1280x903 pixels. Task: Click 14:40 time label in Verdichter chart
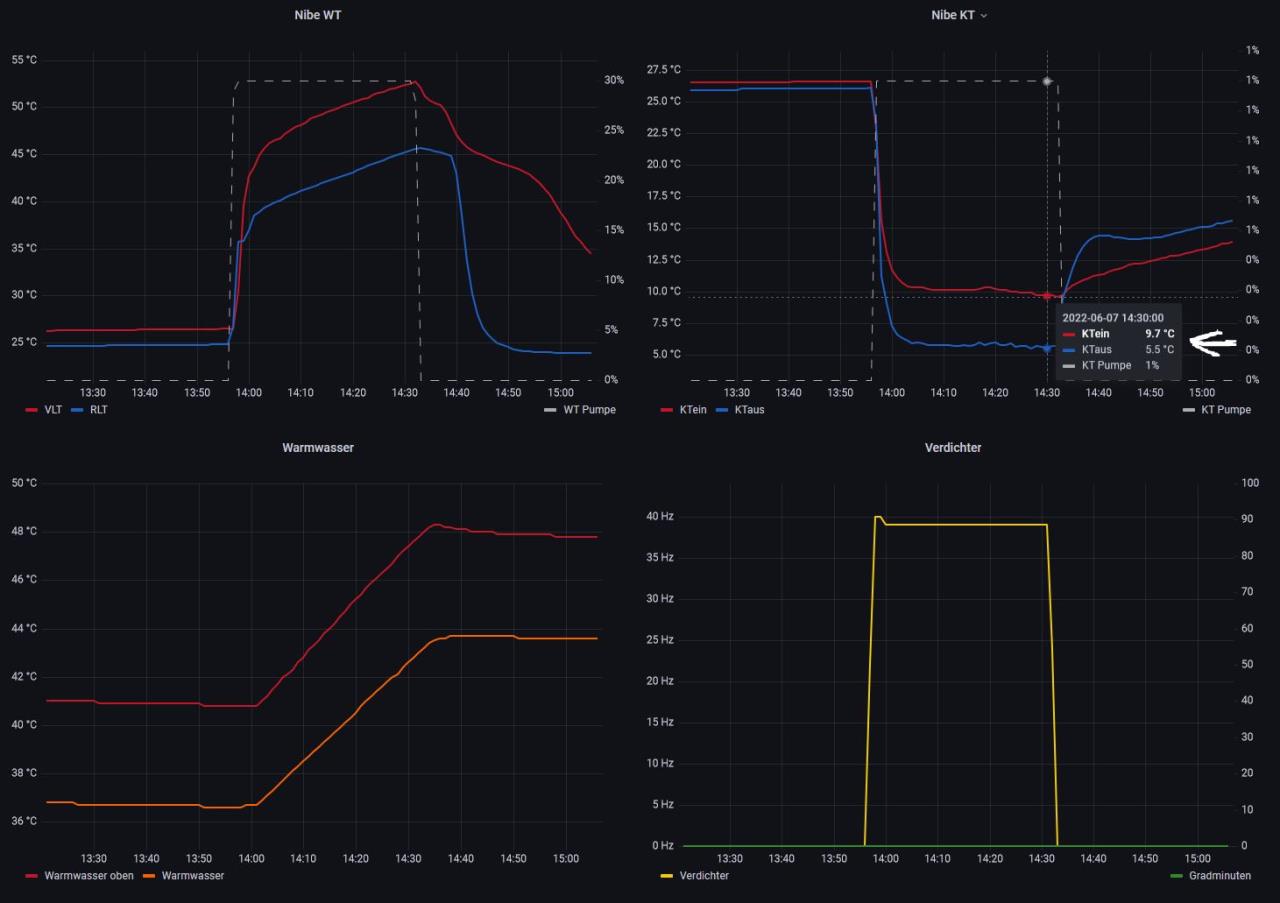pyautogui.click(x=1094, y=858)
